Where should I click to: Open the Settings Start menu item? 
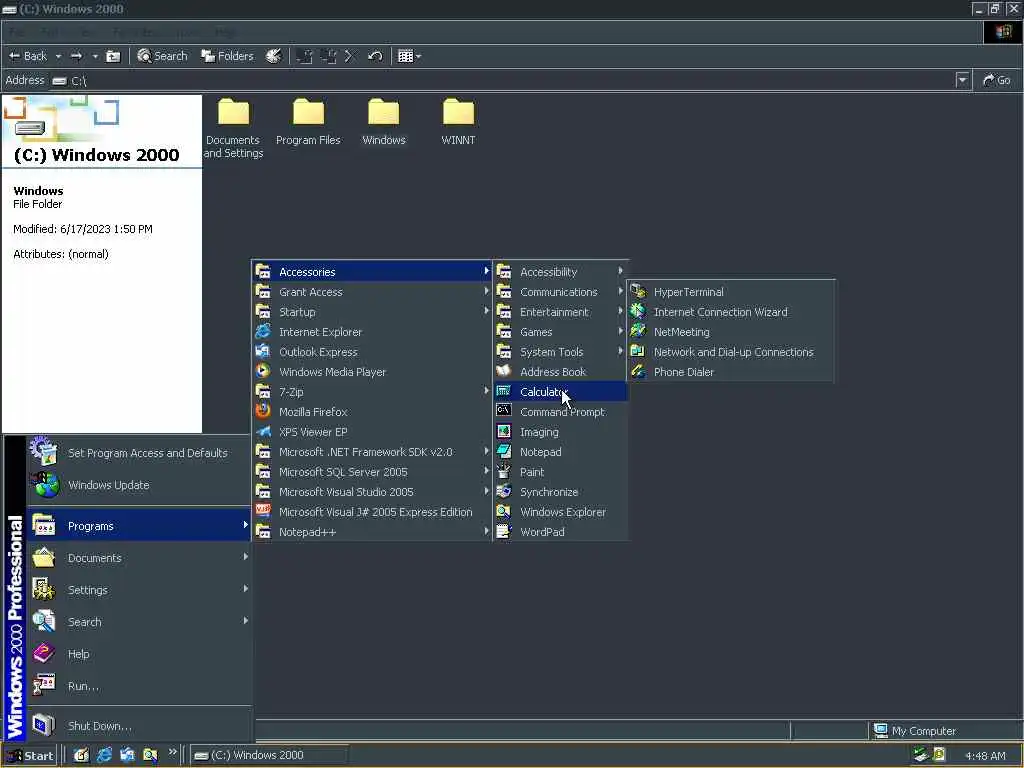pyautogui.click(x=139, y=590)
